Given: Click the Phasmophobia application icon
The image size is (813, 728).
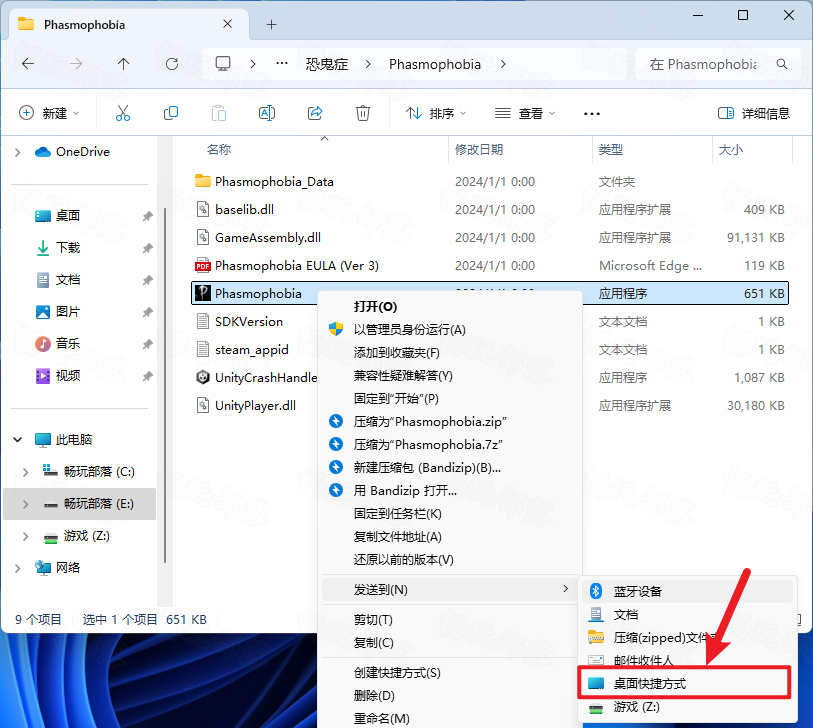Looking at the screenshot, I should point(202,293).
